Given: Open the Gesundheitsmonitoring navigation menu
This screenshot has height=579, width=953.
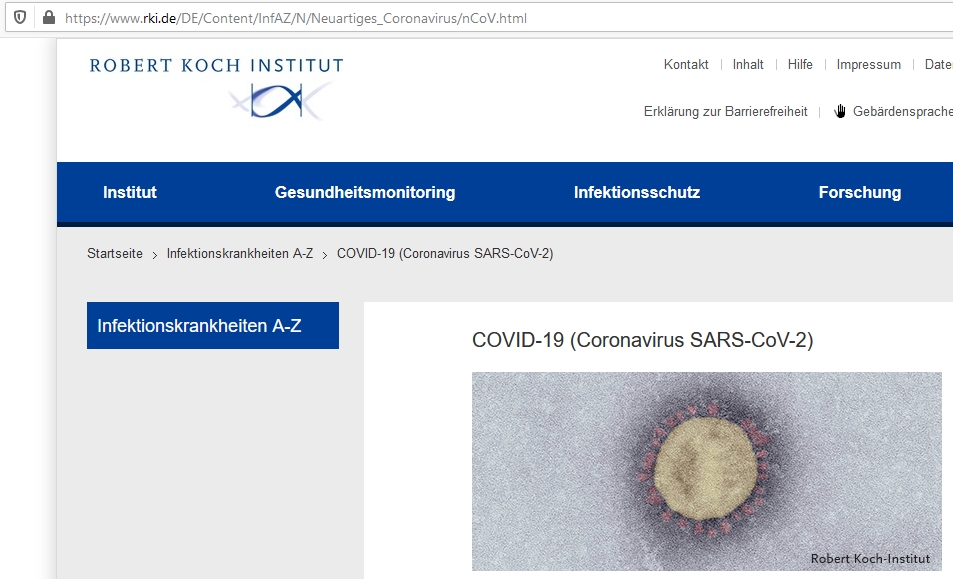Looking at the screenshot, I should click(x=365, y=193).
